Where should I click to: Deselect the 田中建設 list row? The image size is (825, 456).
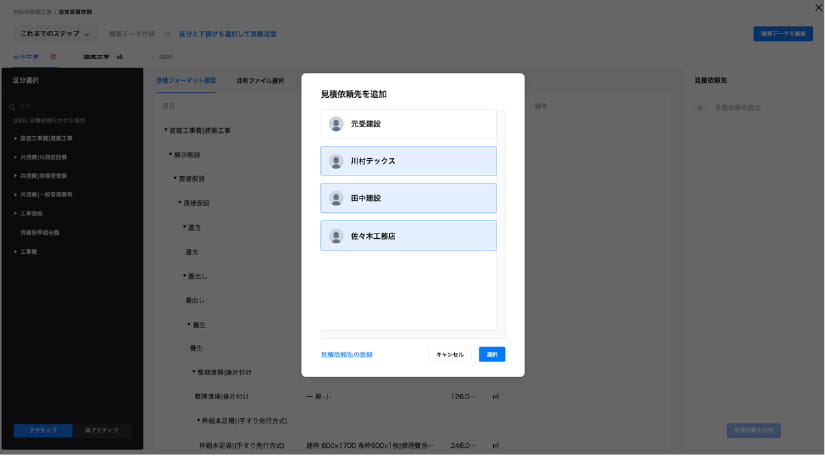408,198
